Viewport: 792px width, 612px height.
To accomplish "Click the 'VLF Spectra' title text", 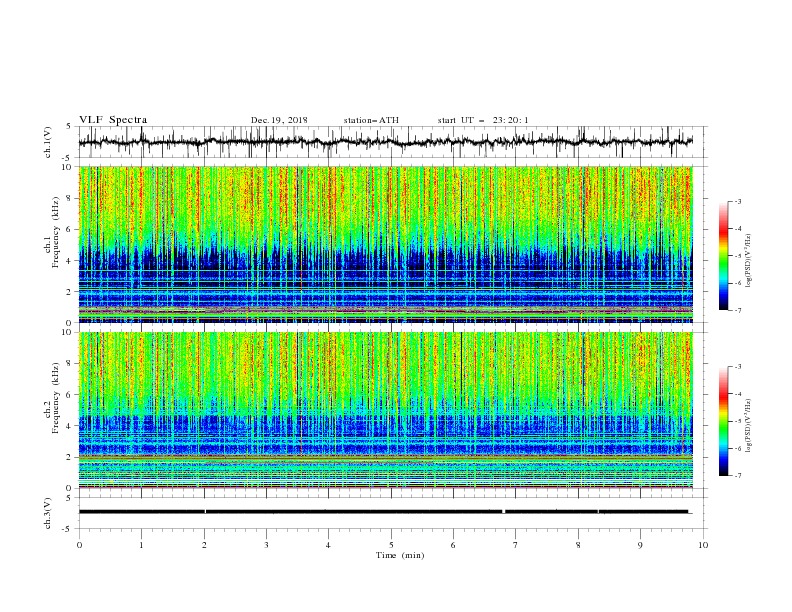I will (x=113, y=120).
